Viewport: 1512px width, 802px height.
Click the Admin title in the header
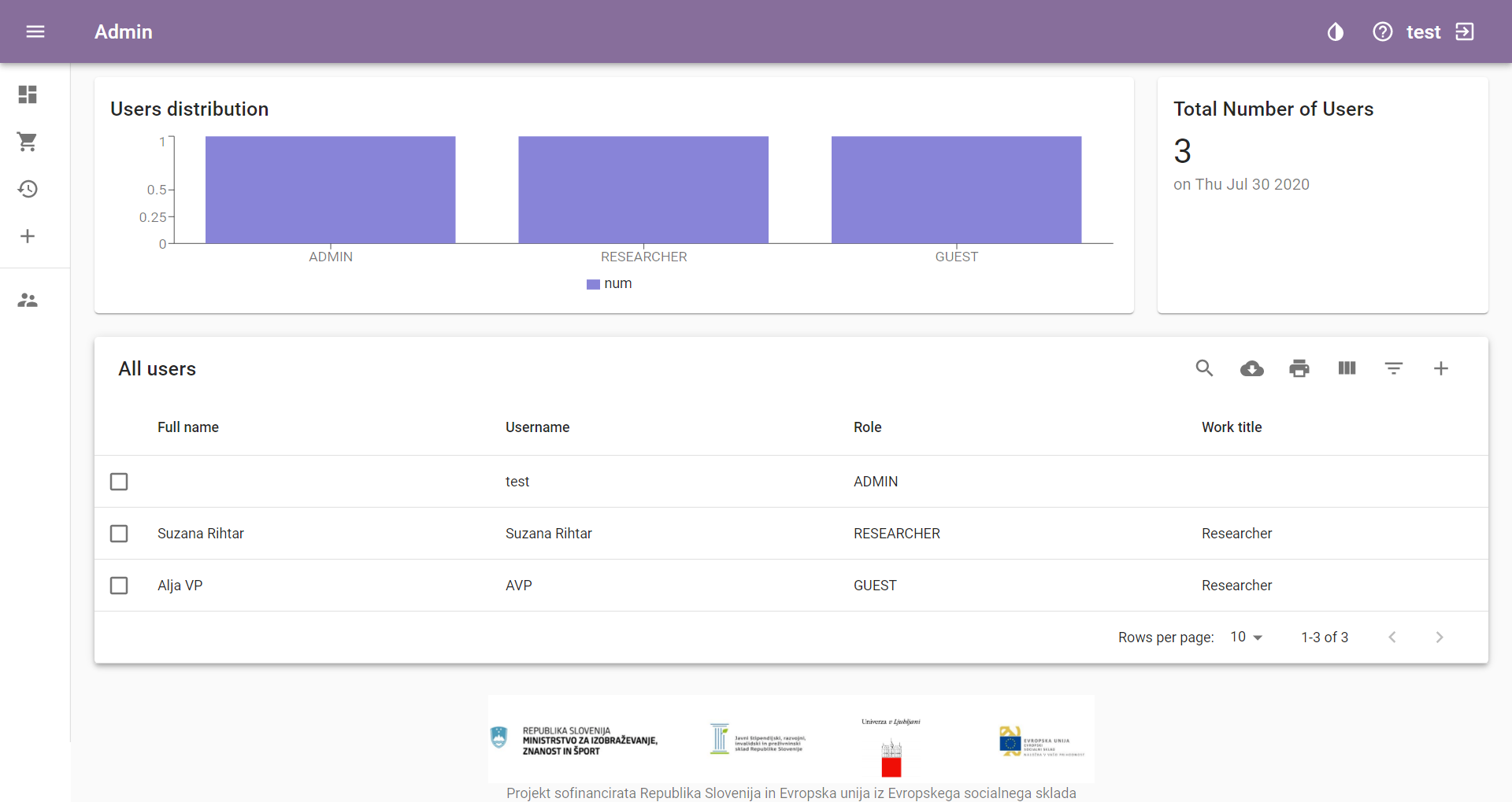[124, 31]
